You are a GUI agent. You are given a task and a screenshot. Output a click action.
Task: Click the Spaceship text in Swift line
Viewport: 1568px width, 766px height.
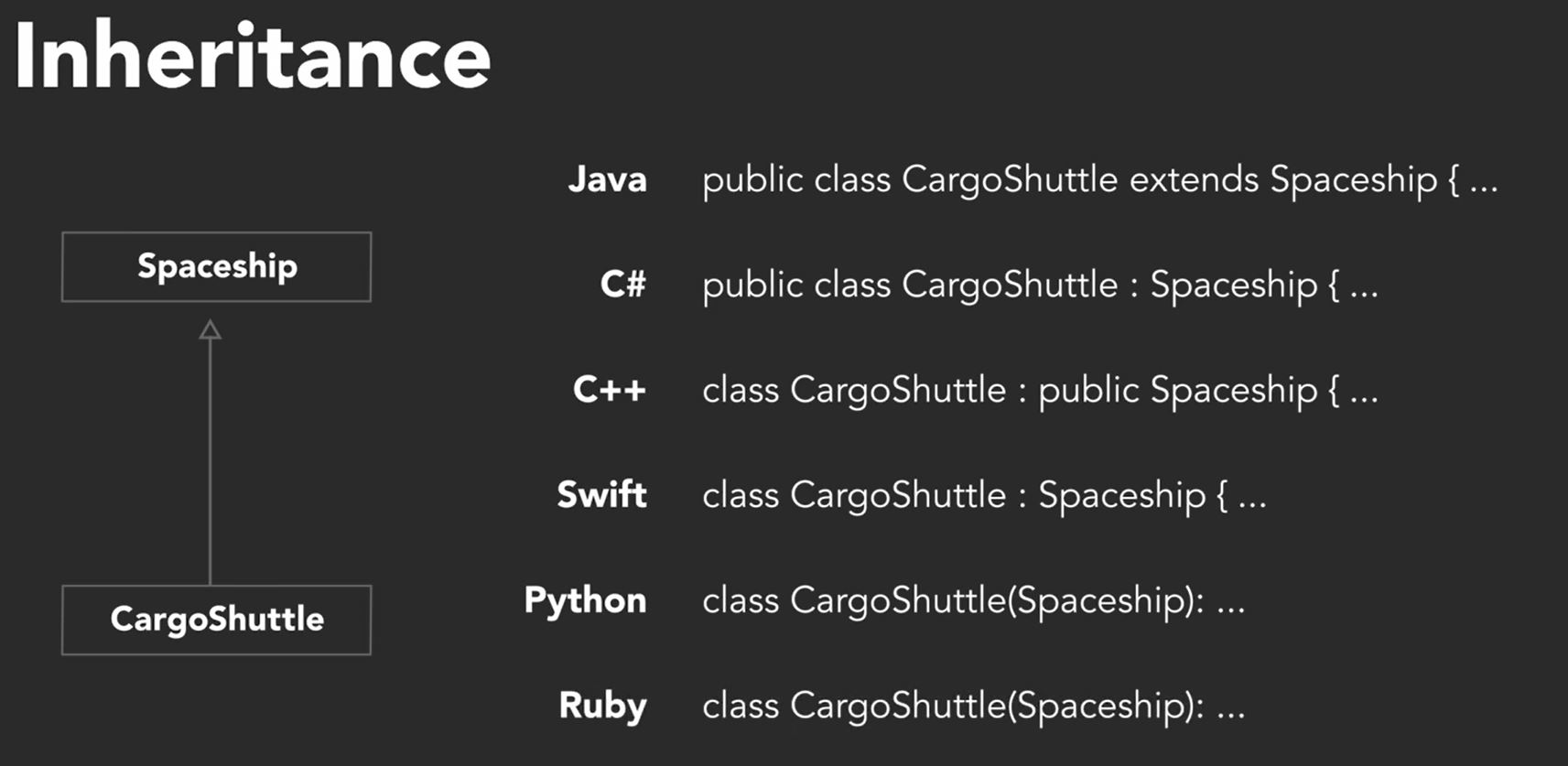click(1122, 497)
